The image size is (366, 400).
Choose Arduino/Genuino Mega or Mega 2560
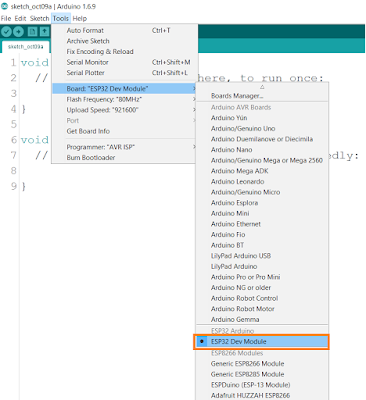pyautogui.click(x=262, y=160)
